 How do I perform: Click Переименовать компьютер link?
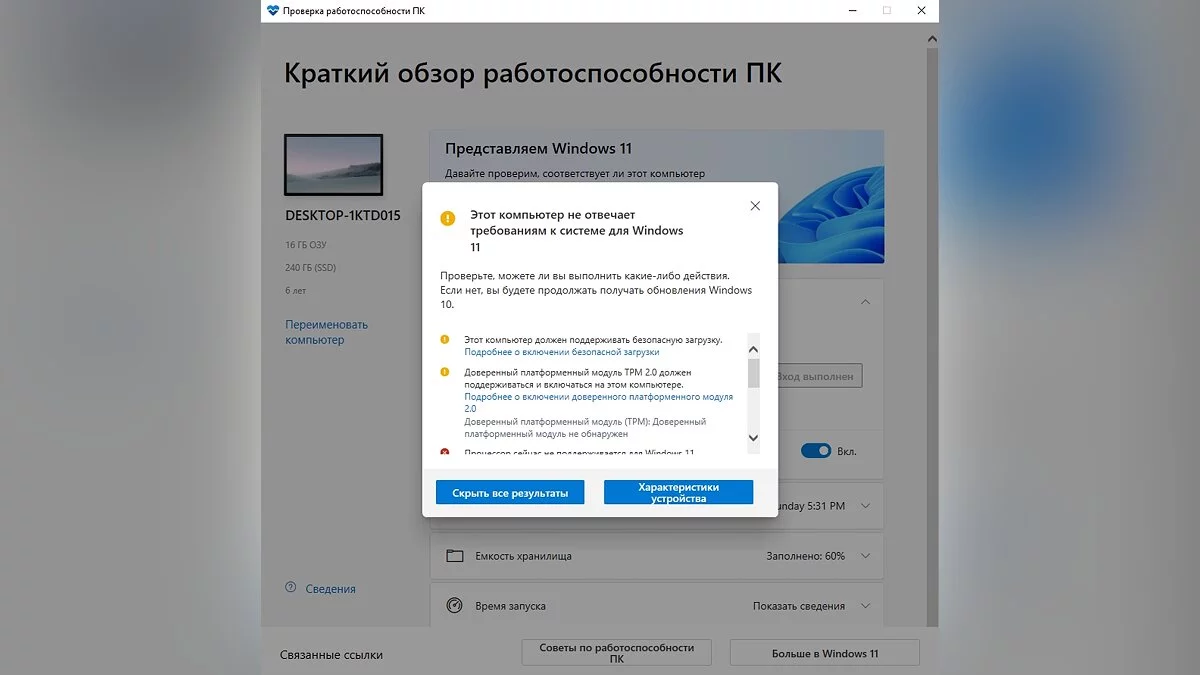coord(326,332)
